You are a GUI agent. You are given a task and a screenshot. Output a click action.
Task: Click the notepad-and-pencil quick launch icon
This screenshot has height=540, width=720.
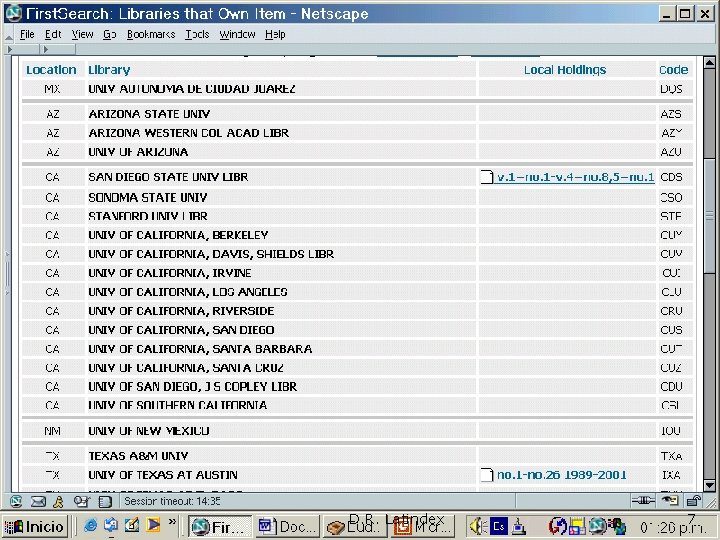coord(132,525)
